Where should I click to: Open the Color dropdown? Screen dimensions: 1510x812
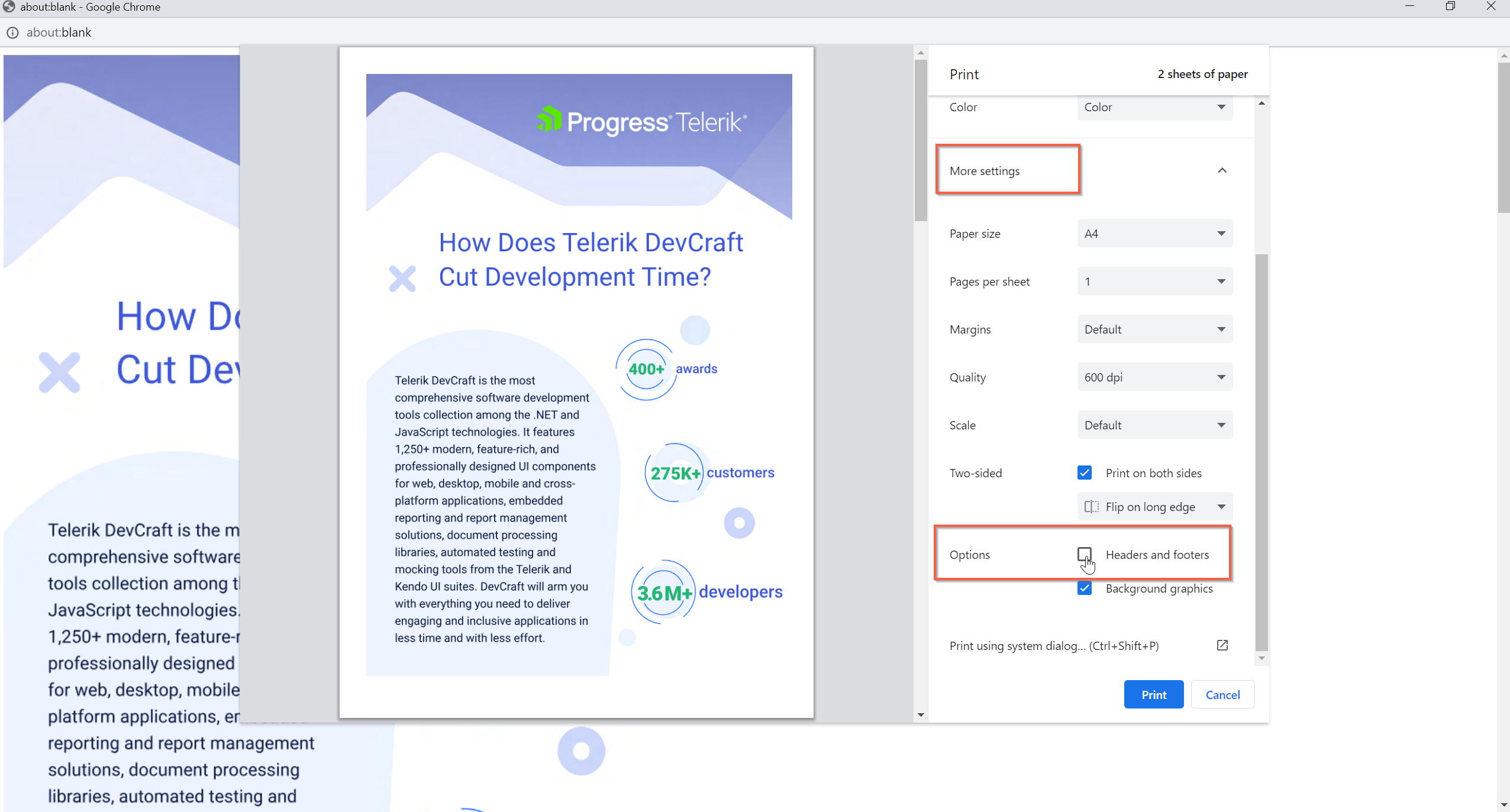tap(1153, 107)
